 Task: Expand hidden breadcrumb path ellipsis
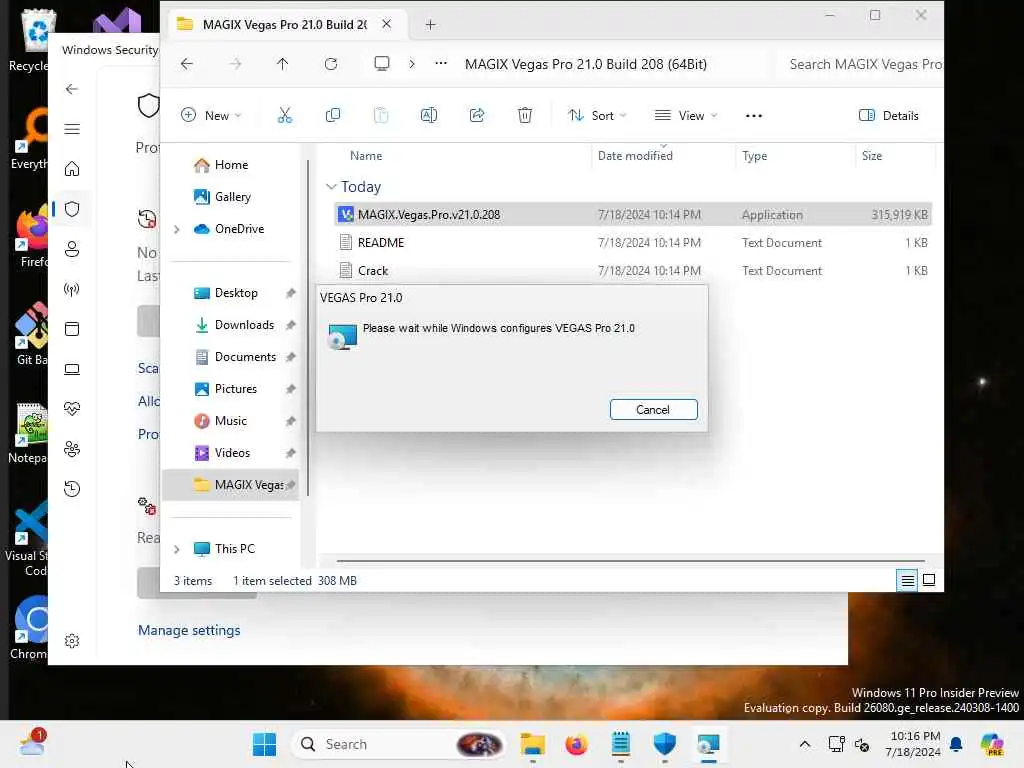tap(441, 63)
